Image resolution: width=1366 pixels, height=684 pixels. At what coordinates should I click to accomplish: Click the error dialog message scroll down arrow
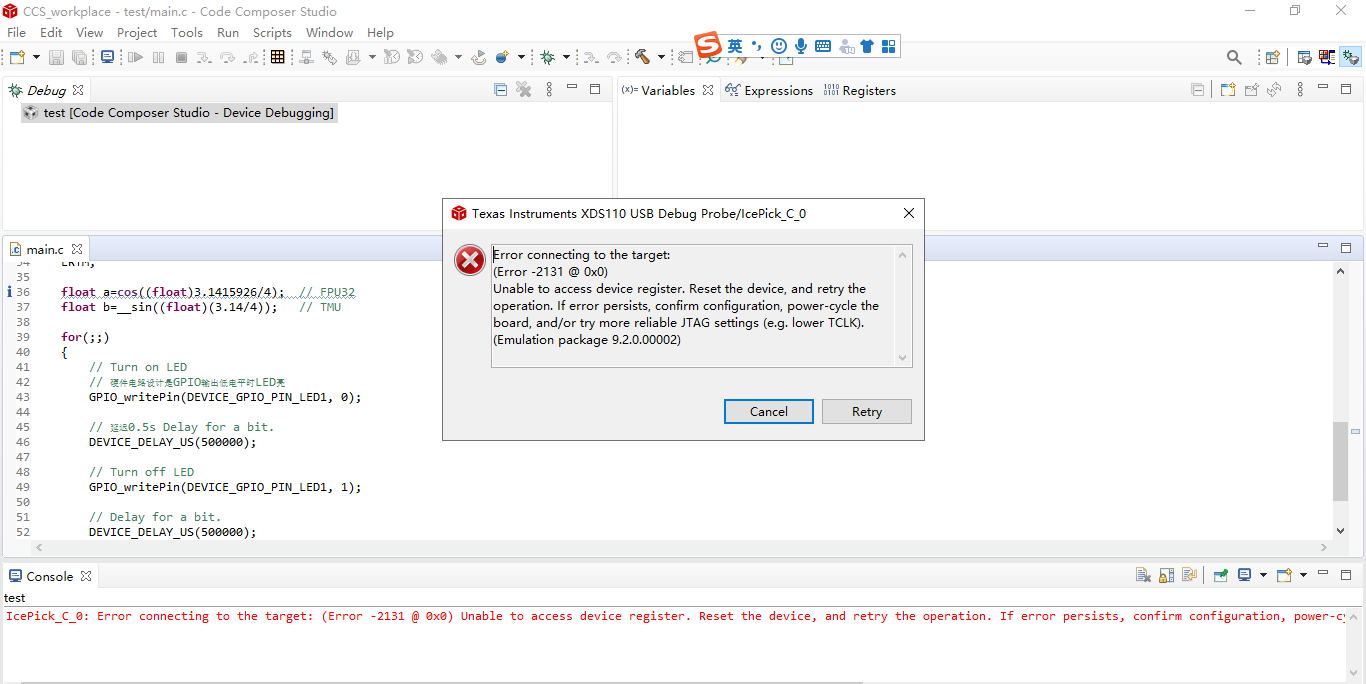(903, 358)
